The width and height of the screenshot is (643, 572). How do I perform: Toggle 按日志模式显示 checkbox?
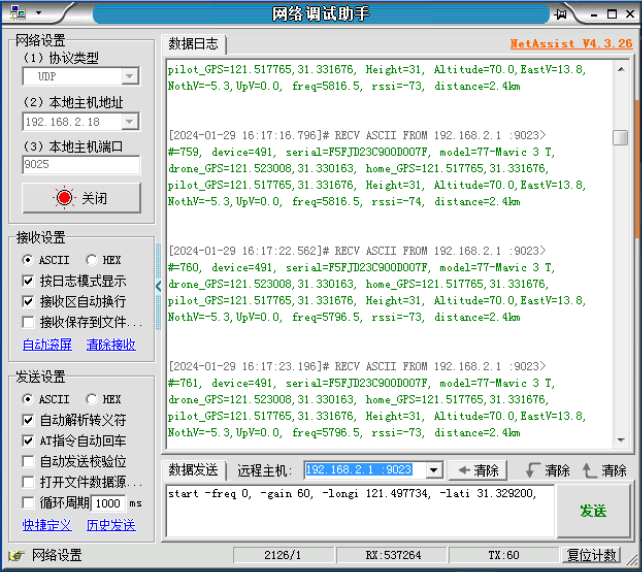click(28, 281)
